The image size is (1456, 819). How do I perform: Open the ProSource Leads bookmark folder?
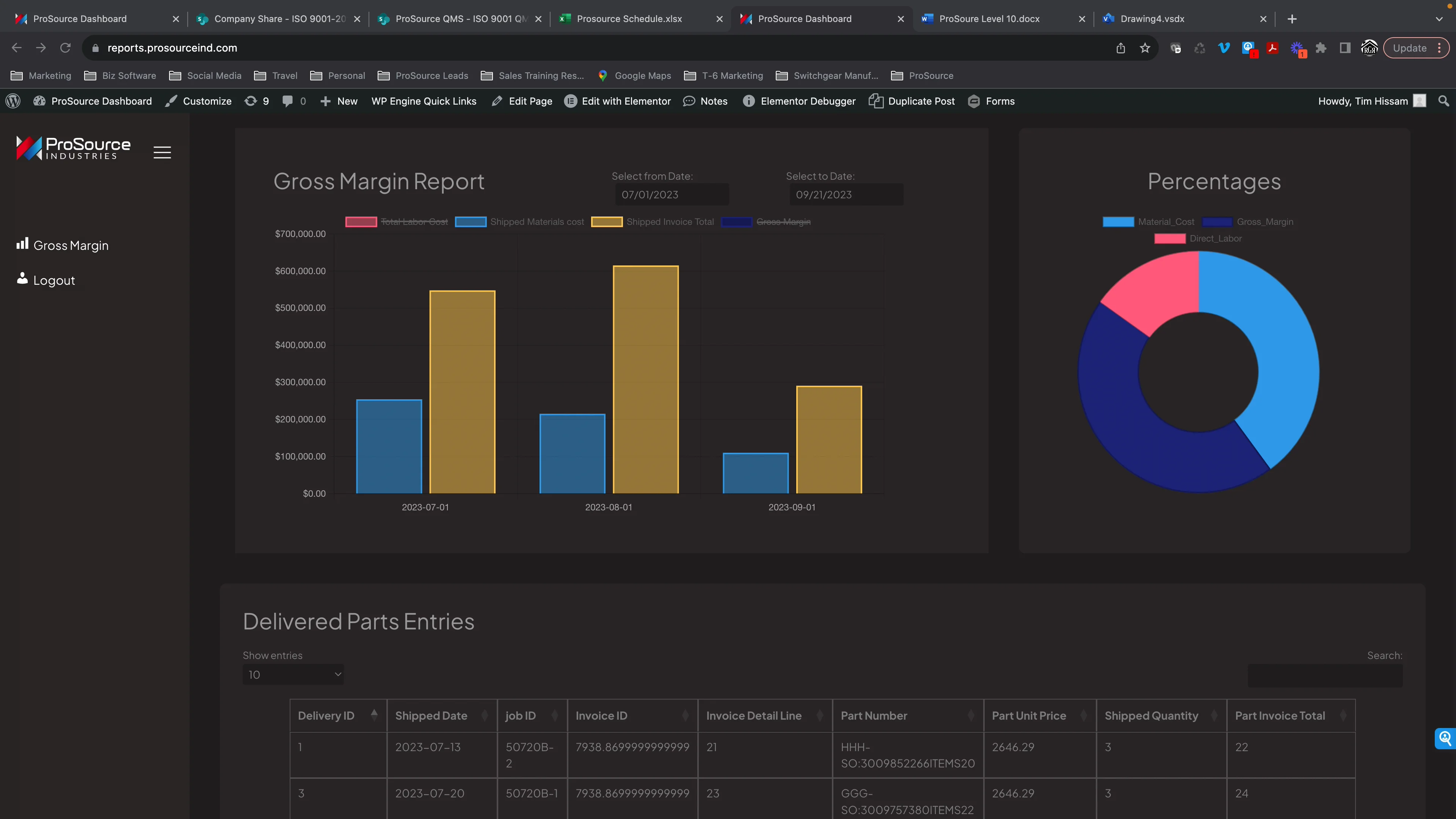coord(423,76)
